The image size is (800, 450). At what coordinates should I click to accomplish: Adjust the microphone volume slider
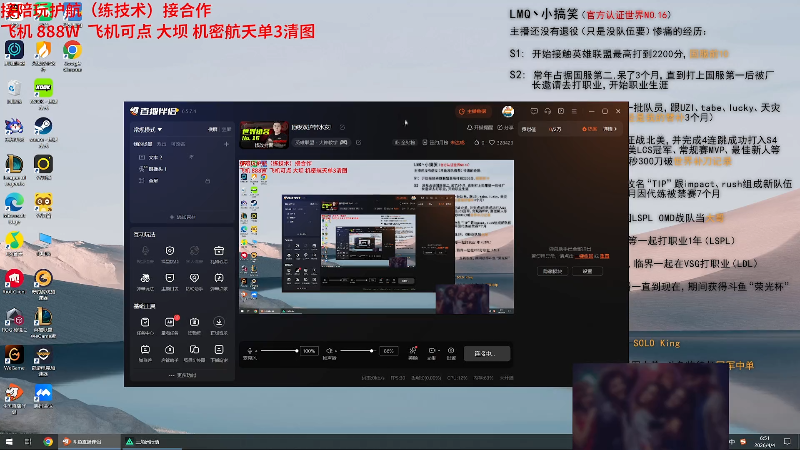(279, 351)
